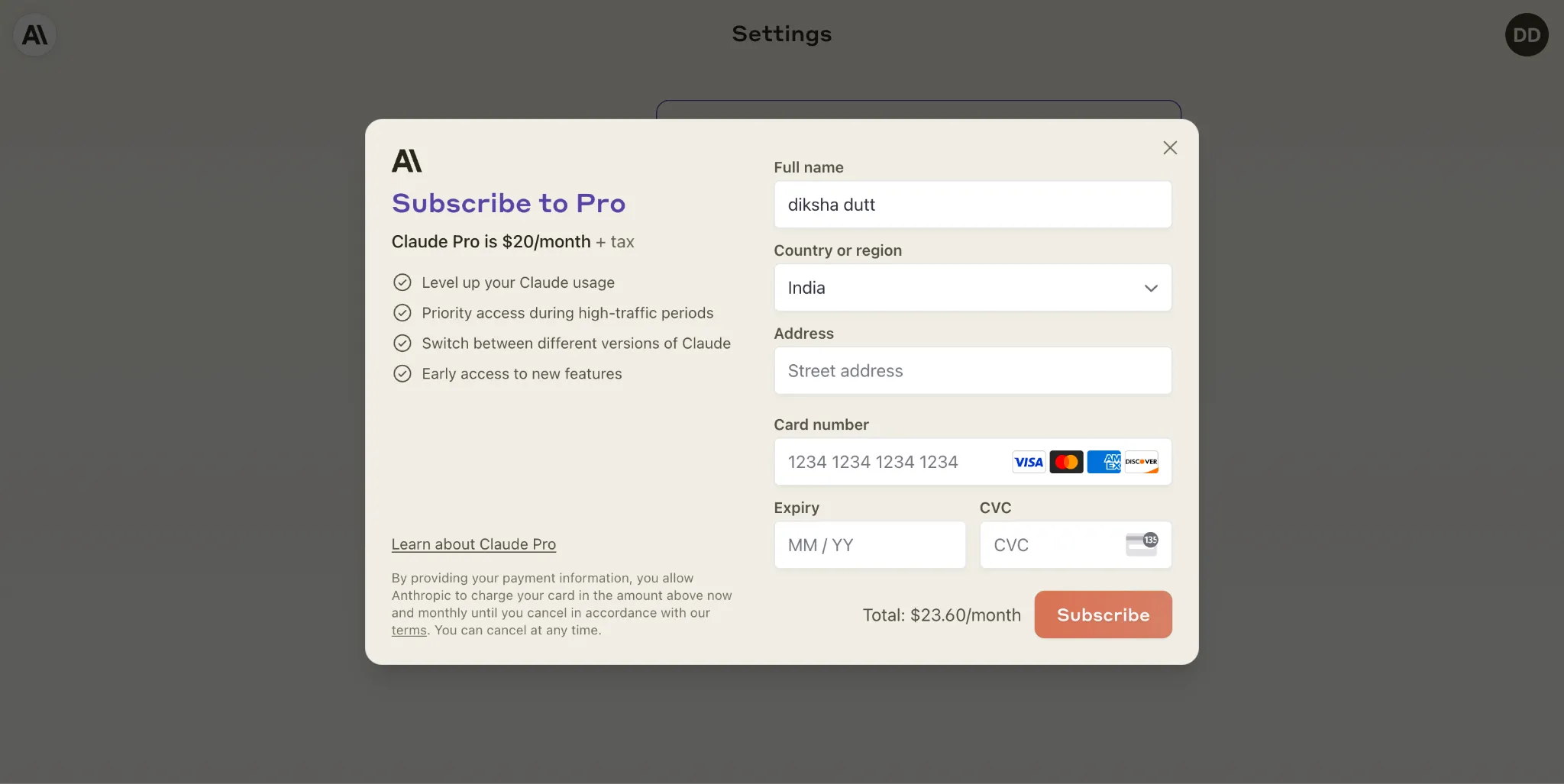Viewport: 1564px width, 784px height.
Task: Open the terms link
Action: click(x=409, y=631)
